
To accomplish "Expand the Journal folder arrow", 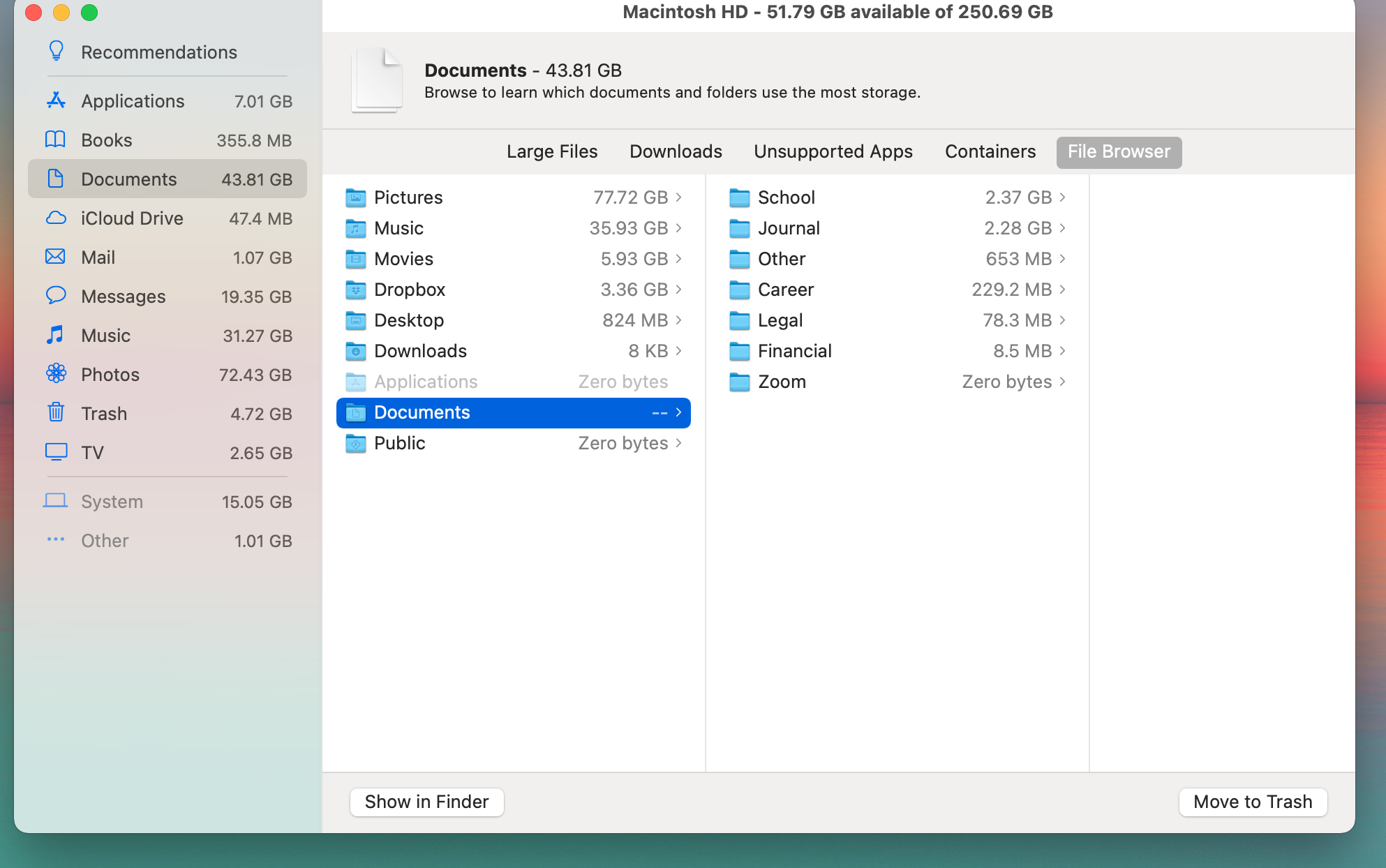I will pyautogui.click(x=1062, y=228).
